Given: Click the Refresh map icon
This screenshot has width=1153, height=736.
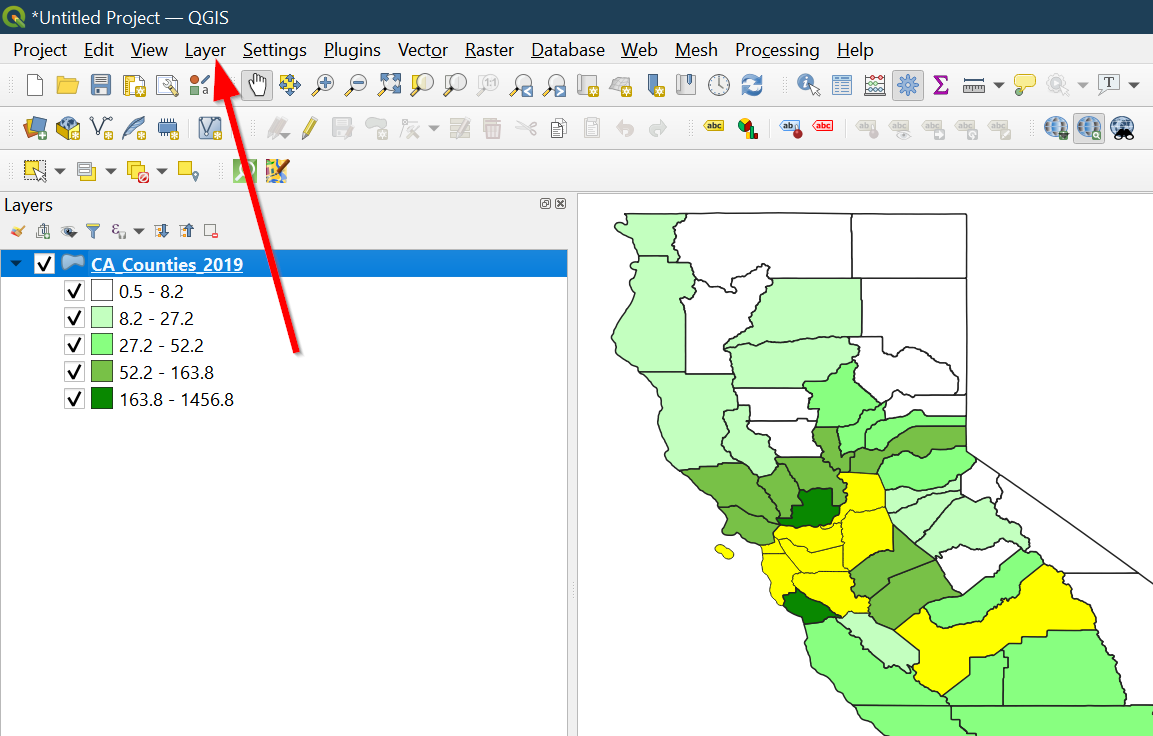Looking at the screenshot, I should point(752,85).
